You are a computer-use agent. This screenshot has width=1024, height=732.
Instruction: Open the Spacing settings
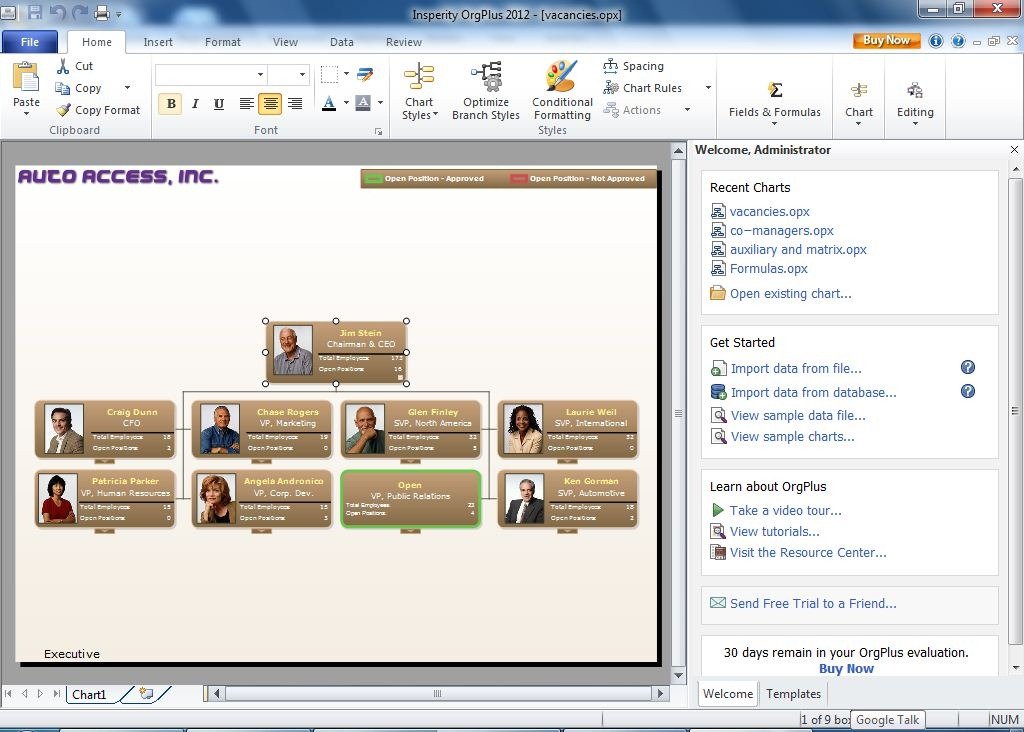coord(633,66)
